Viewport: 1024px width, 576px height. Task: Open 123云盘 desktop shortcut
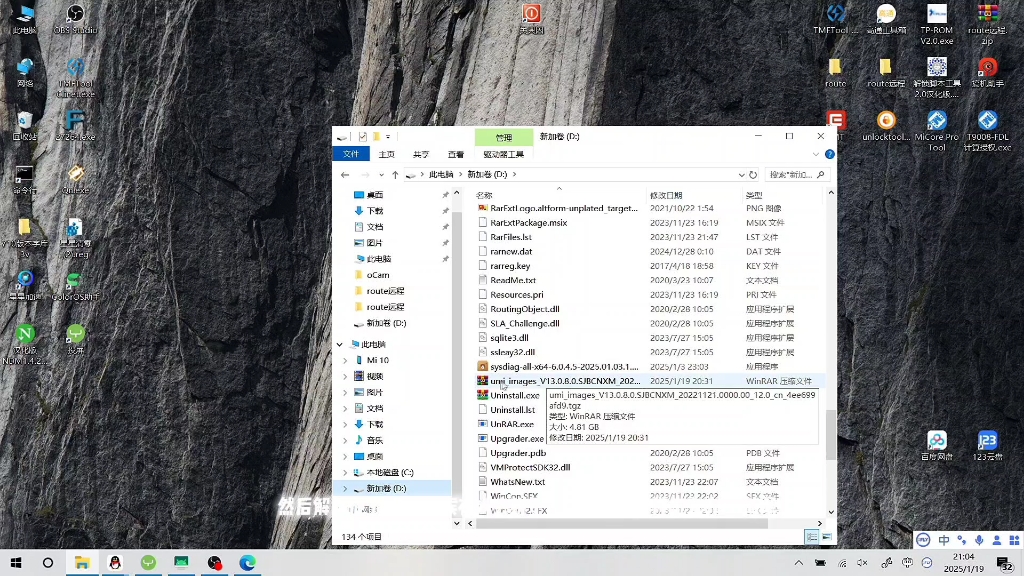[987, 445]
